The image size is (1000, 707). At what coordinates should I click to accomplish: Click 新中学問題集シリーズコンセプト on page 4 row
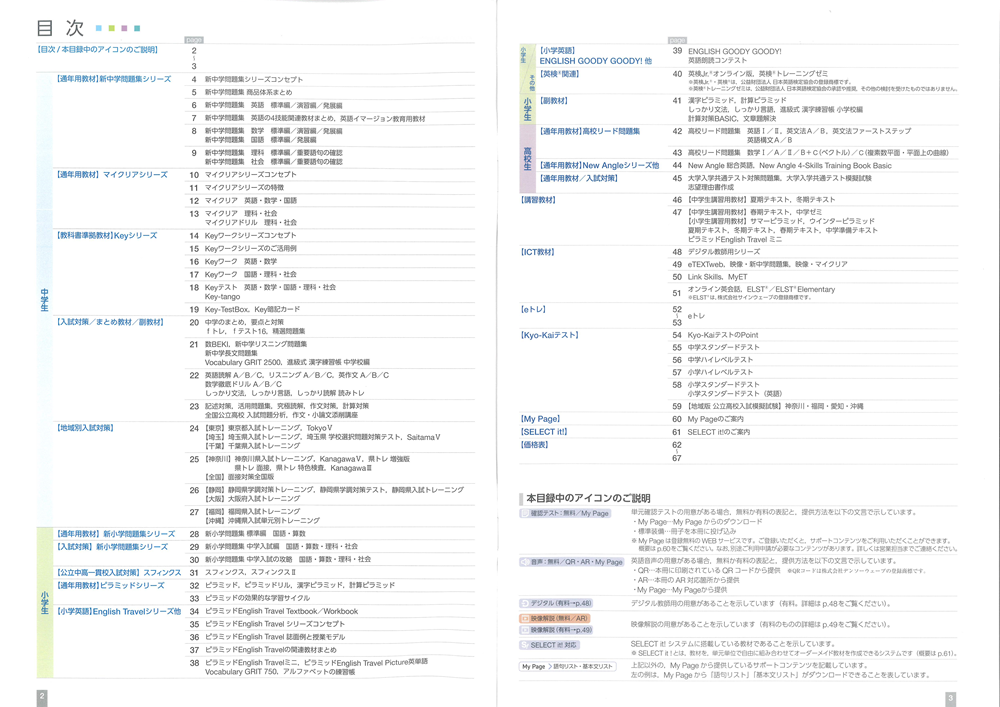coord(254,80)
